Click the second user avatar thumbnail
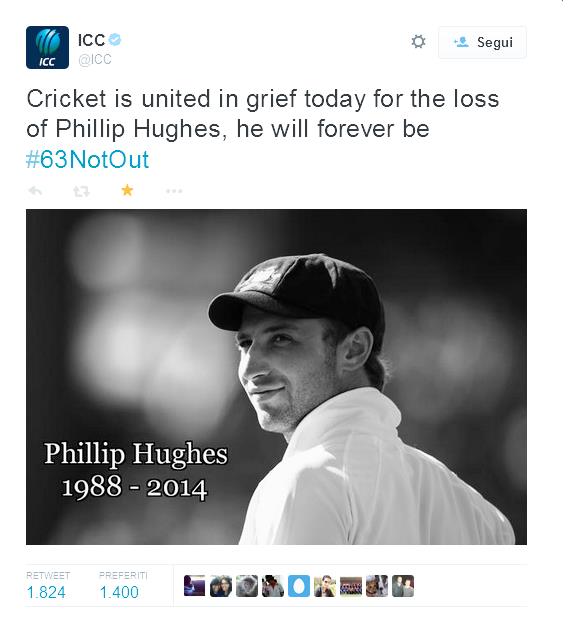The image size is (568, 630). click(221, 586)
